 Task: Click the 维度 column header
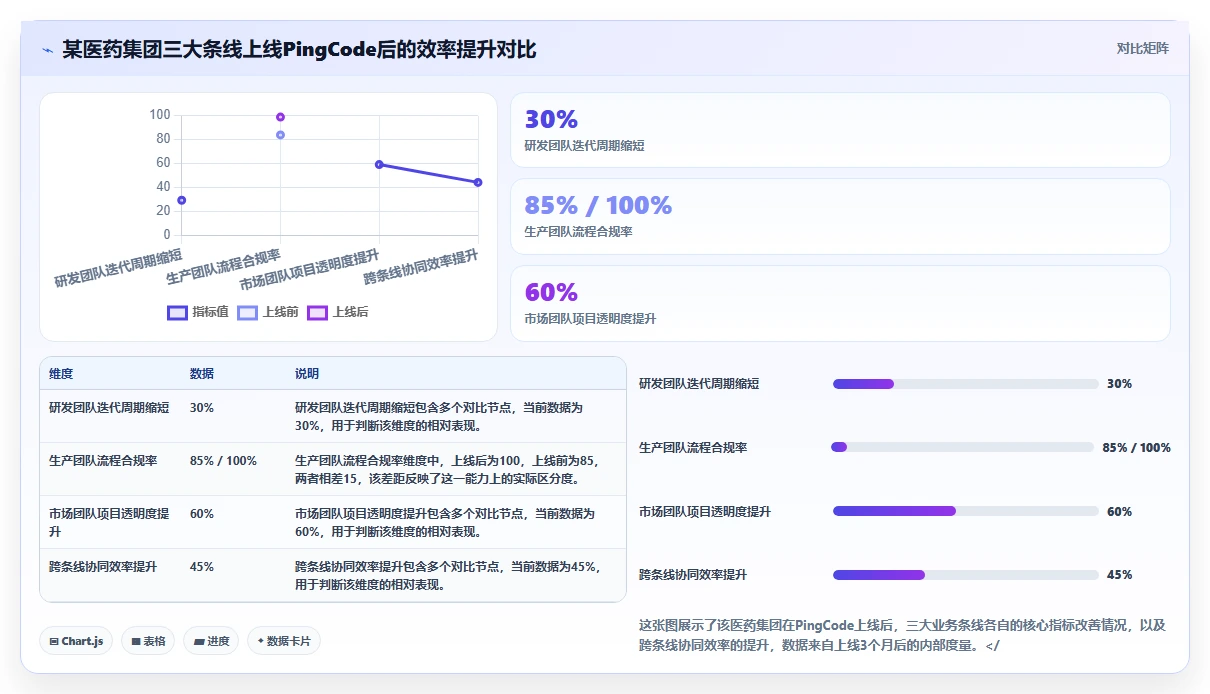pos(61,374)
